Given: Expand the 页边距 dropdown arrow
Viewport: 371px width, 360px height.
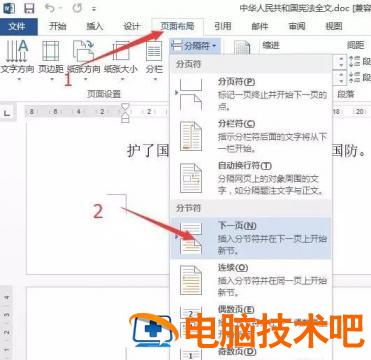Looking at the screenshot, I should [x=52, y=79].
